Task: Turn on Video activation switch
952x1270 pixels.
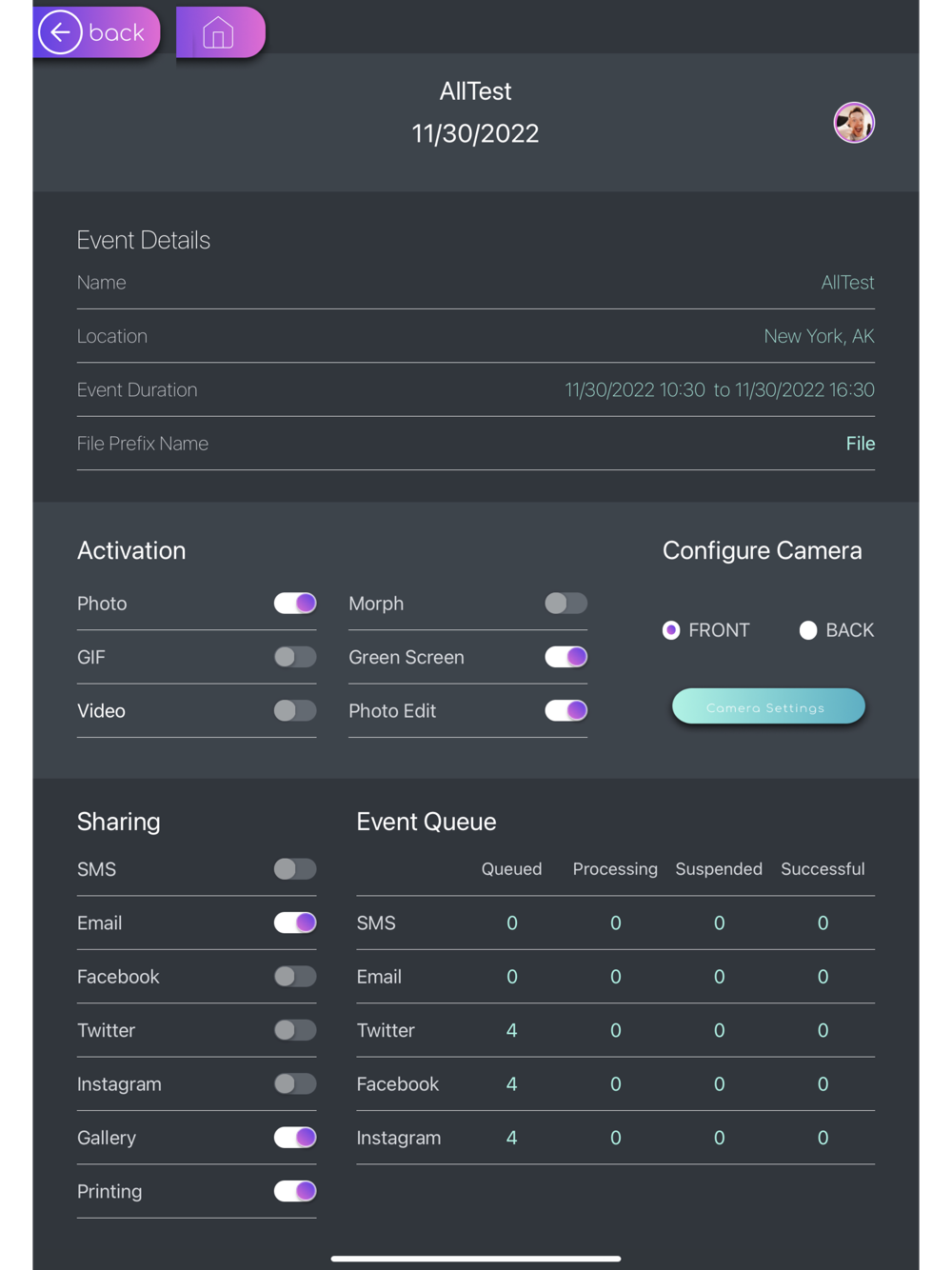Action: coord(295,710)
